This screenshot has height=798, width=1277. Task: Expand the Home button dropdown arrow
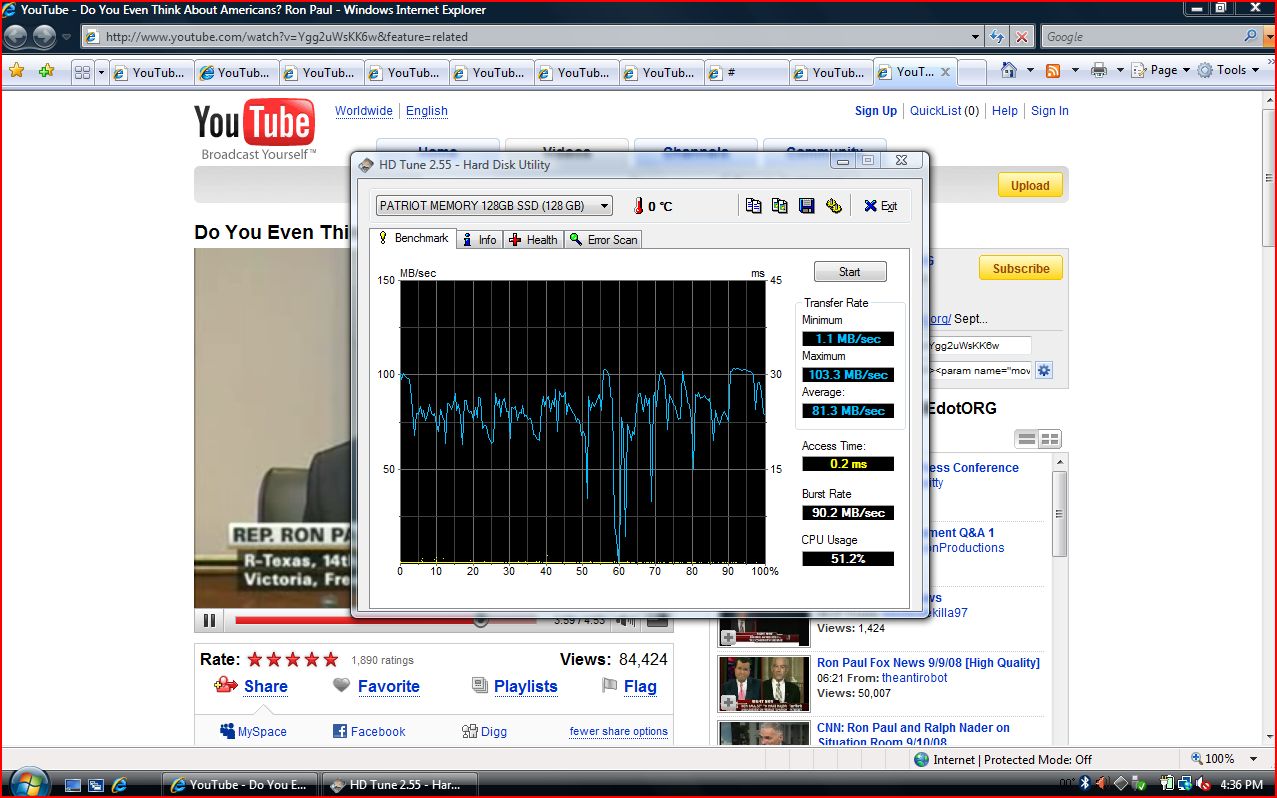pyautogui.click(x=1029, y=70)
